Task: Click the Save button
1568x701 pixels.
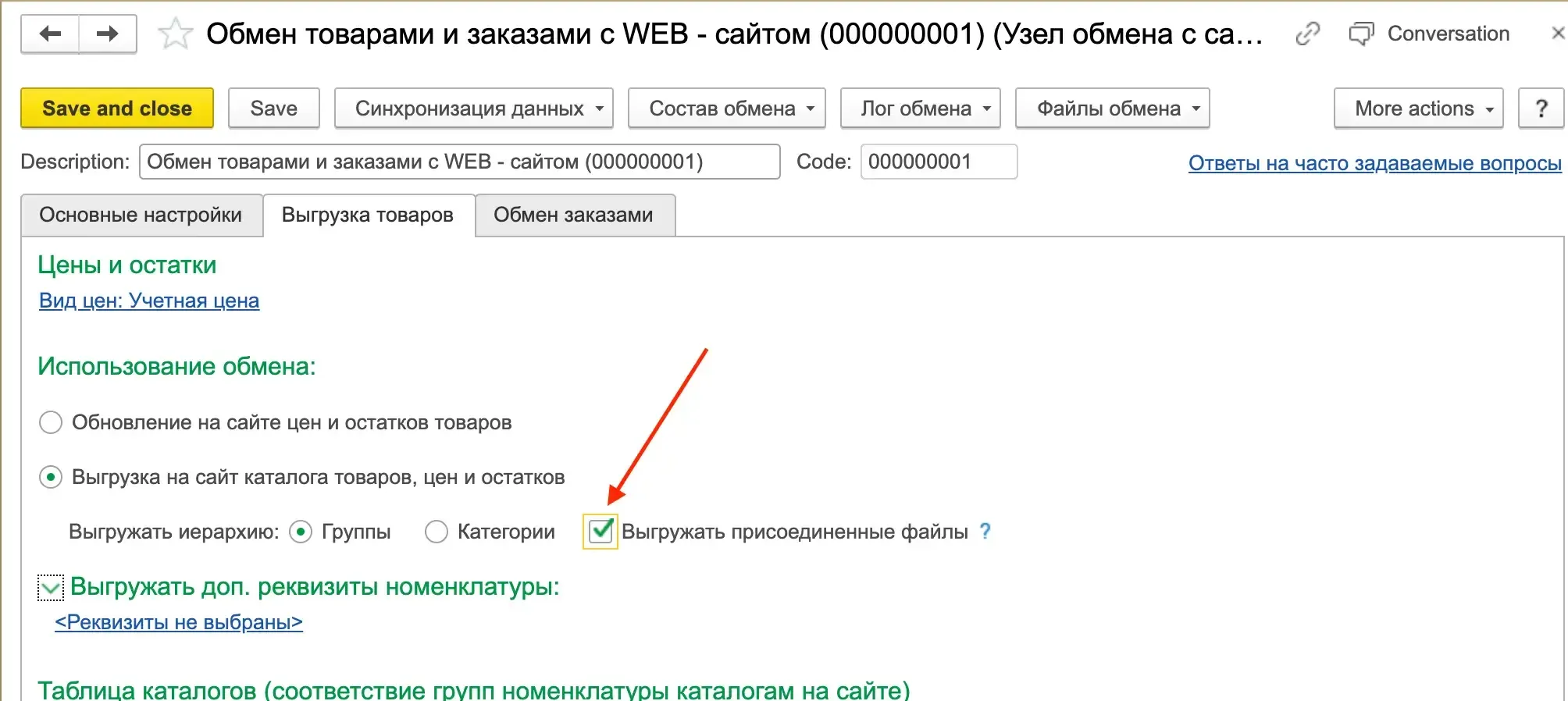Action: tap(274, 108)
